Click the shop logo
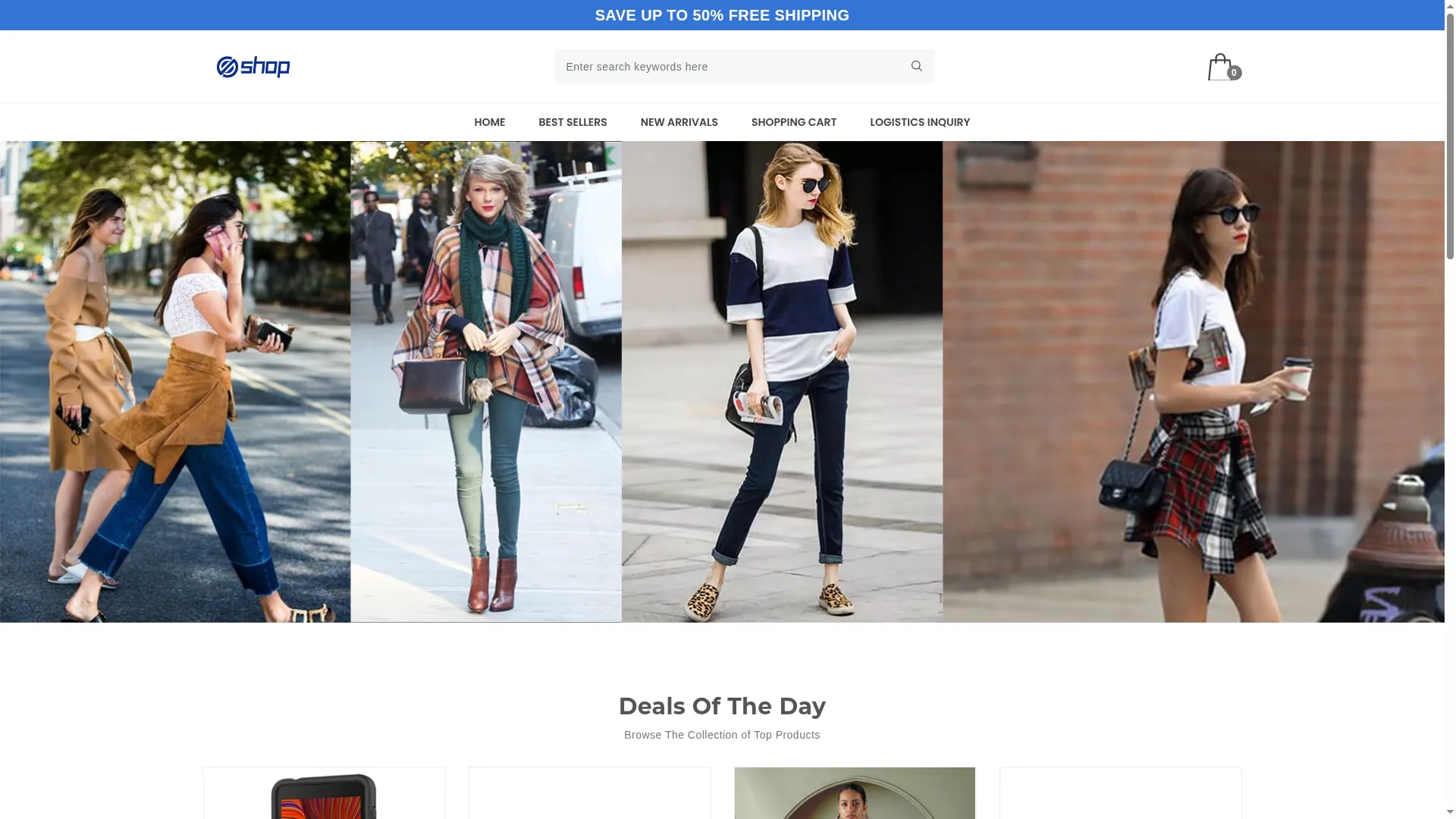The image size is (1456, 819). [x=253, y=67]
